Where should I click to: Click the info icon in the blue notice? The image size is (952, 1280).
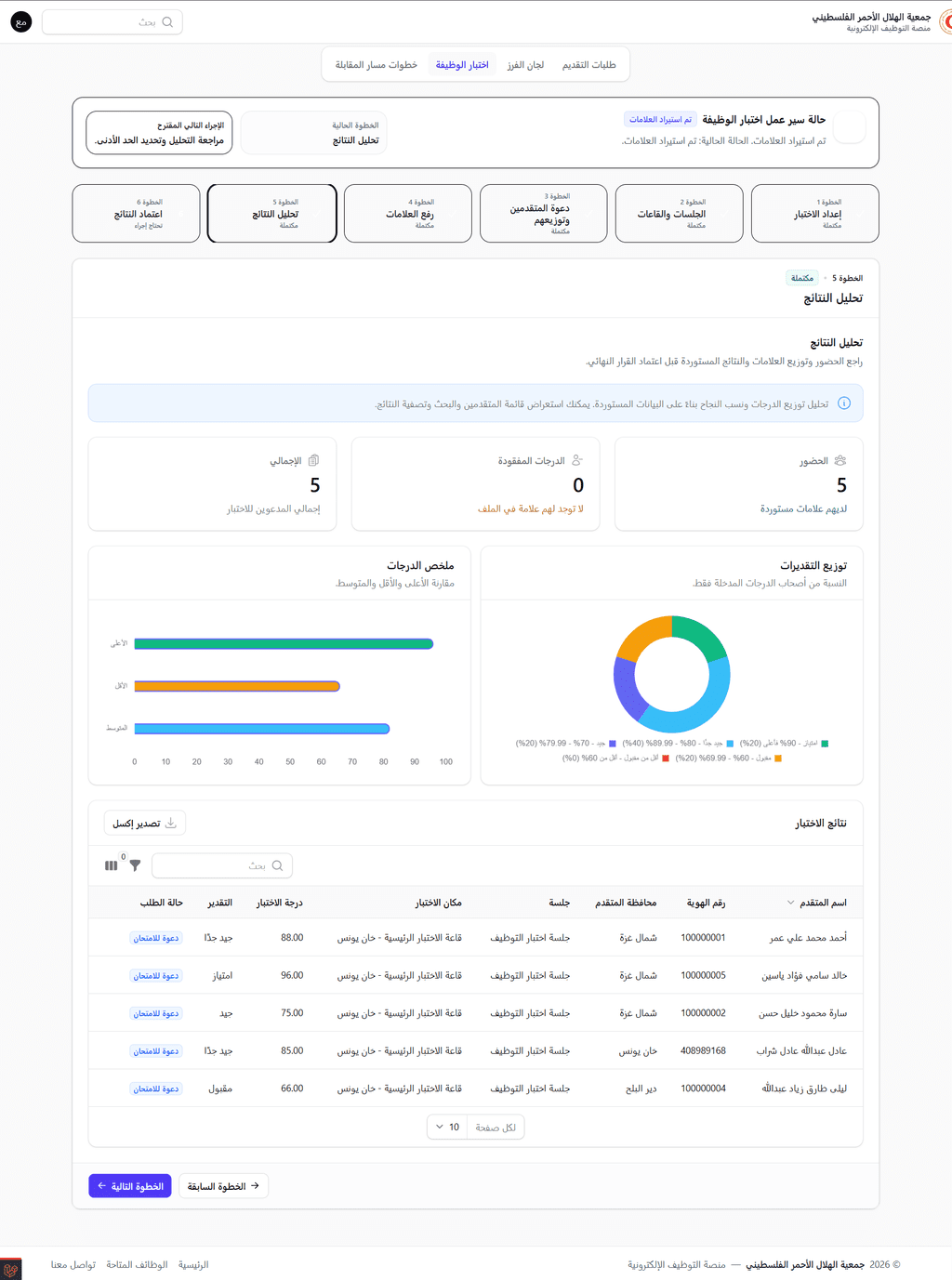click(x=844, y=403)
